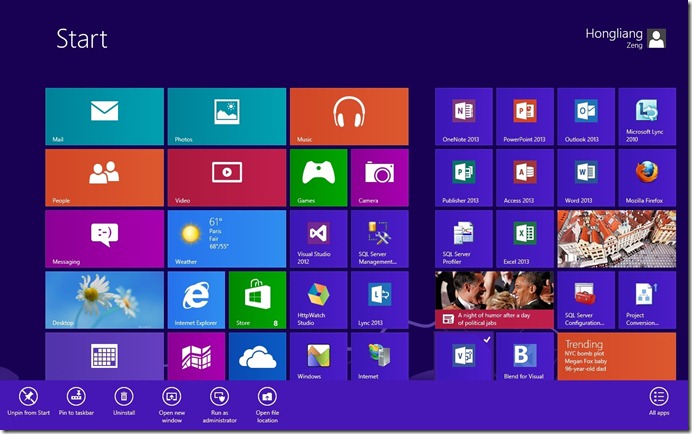Click Pin to taskbar

click(x=76, y=401)
